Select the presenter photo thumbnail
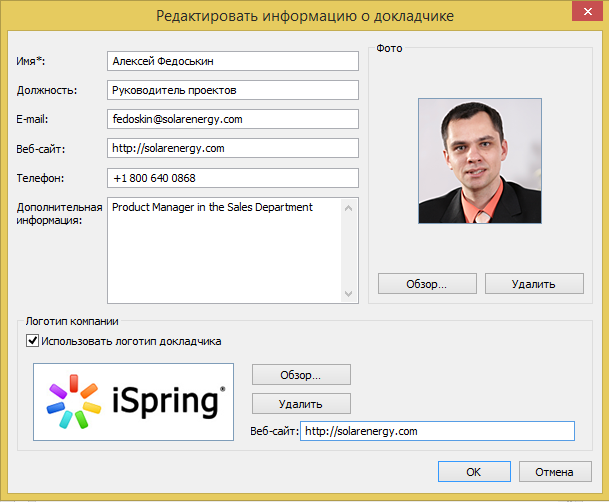The height and width of the screenshot is (502, 609). coord(480,161)
